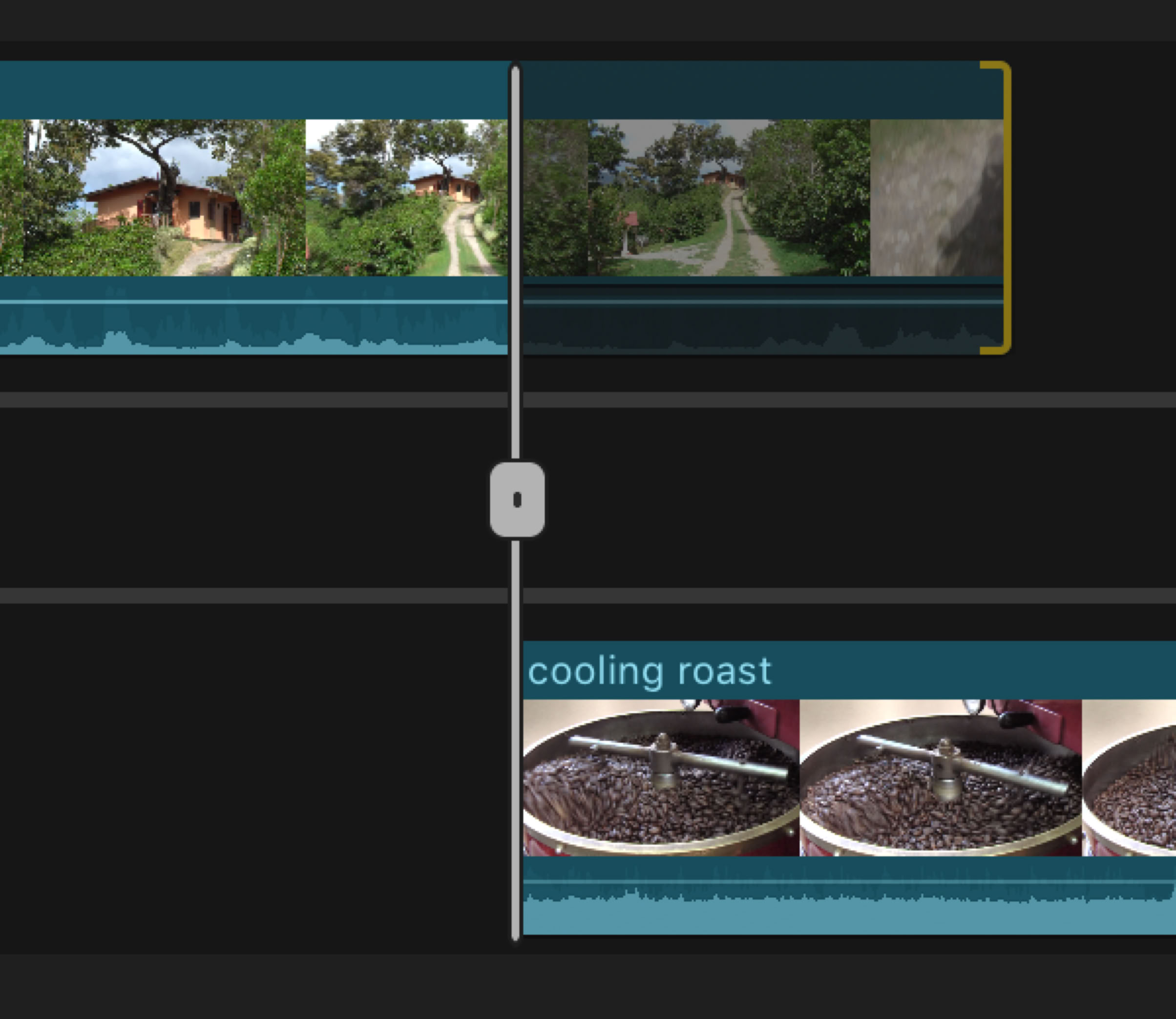Click the bright thumbnail with house and dirt road

pos(406,198)
